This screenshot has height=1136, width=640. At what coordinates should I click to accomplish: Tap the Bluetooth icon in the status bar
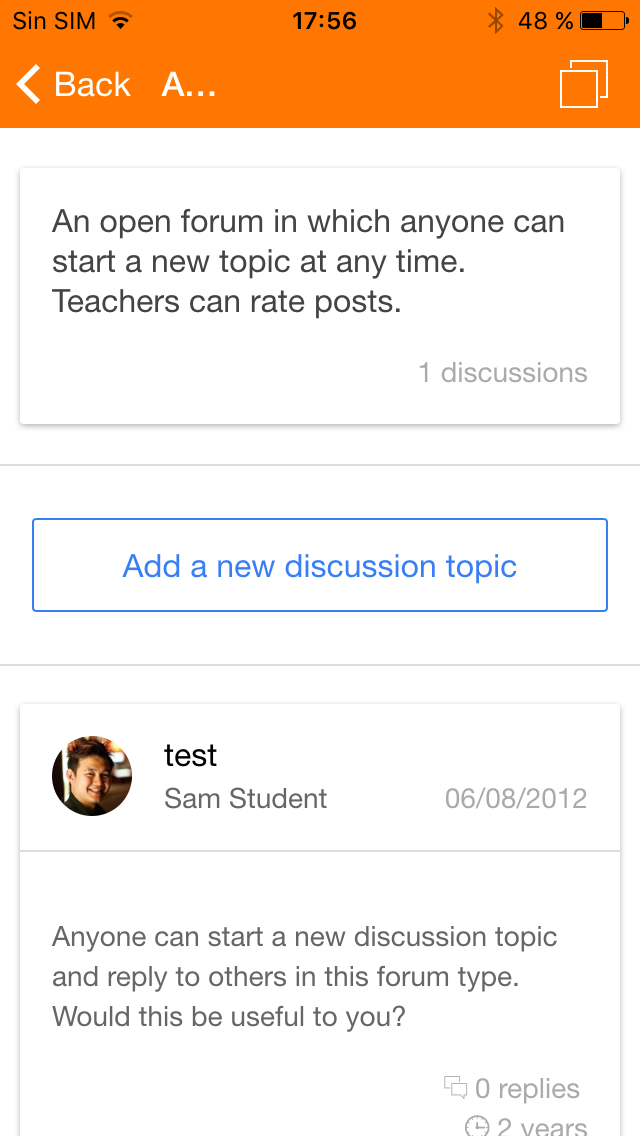coord(495,20)
